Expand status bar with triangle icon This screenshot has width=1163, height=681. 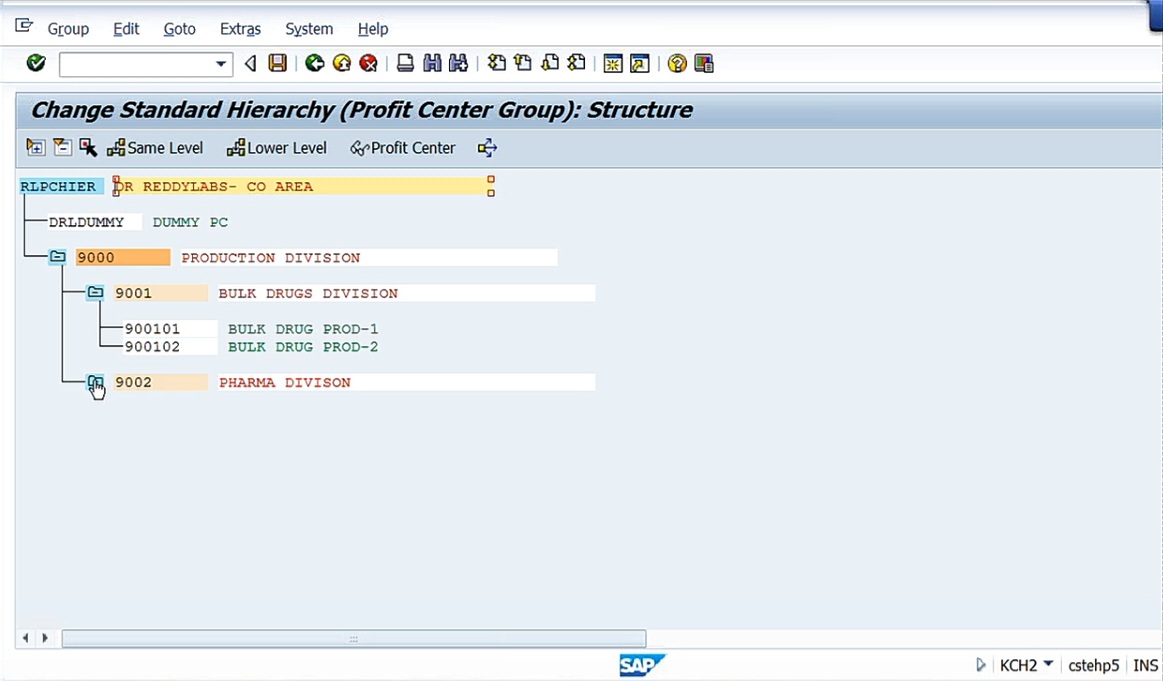pos(981,665)
